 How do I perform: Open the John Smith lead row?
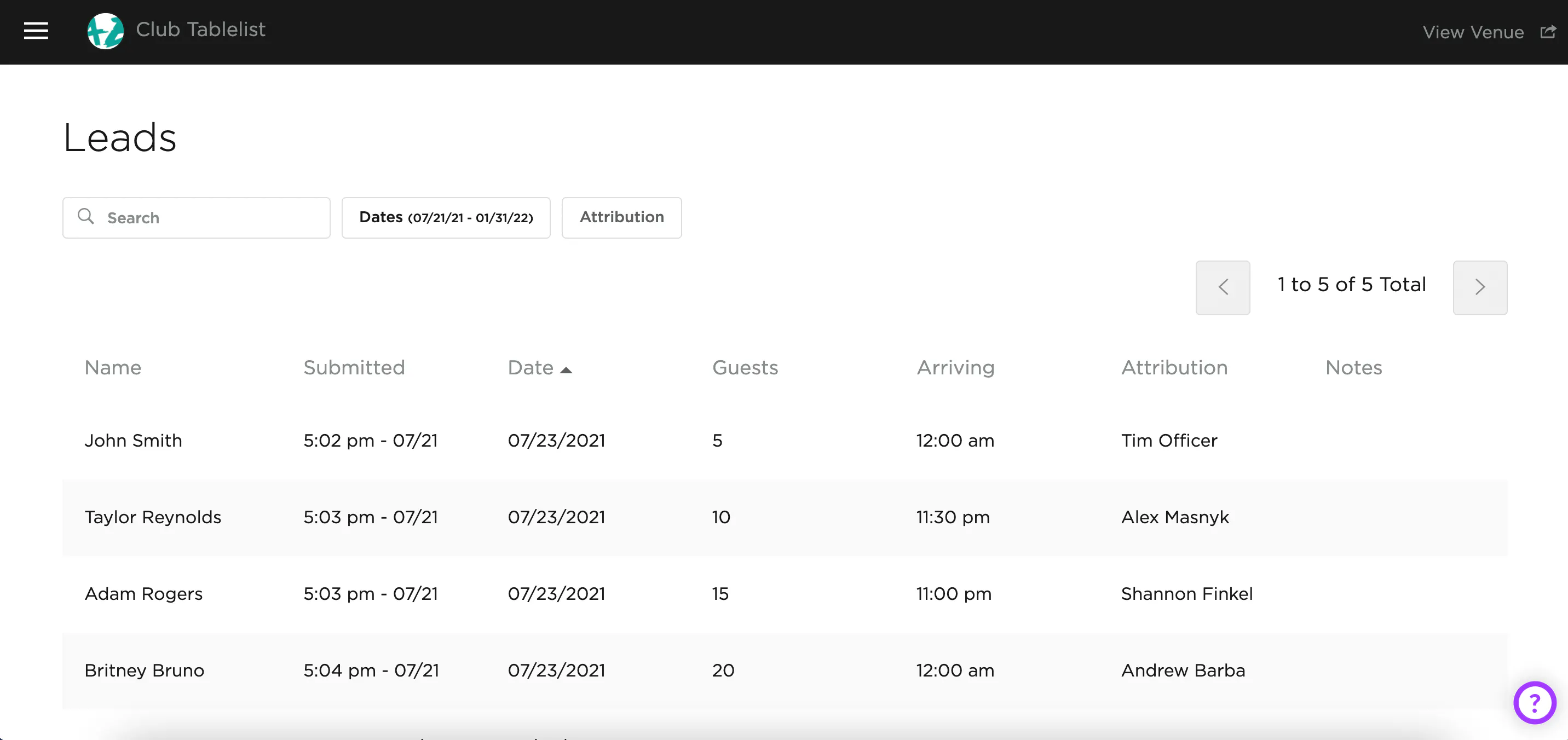[133, 441]
